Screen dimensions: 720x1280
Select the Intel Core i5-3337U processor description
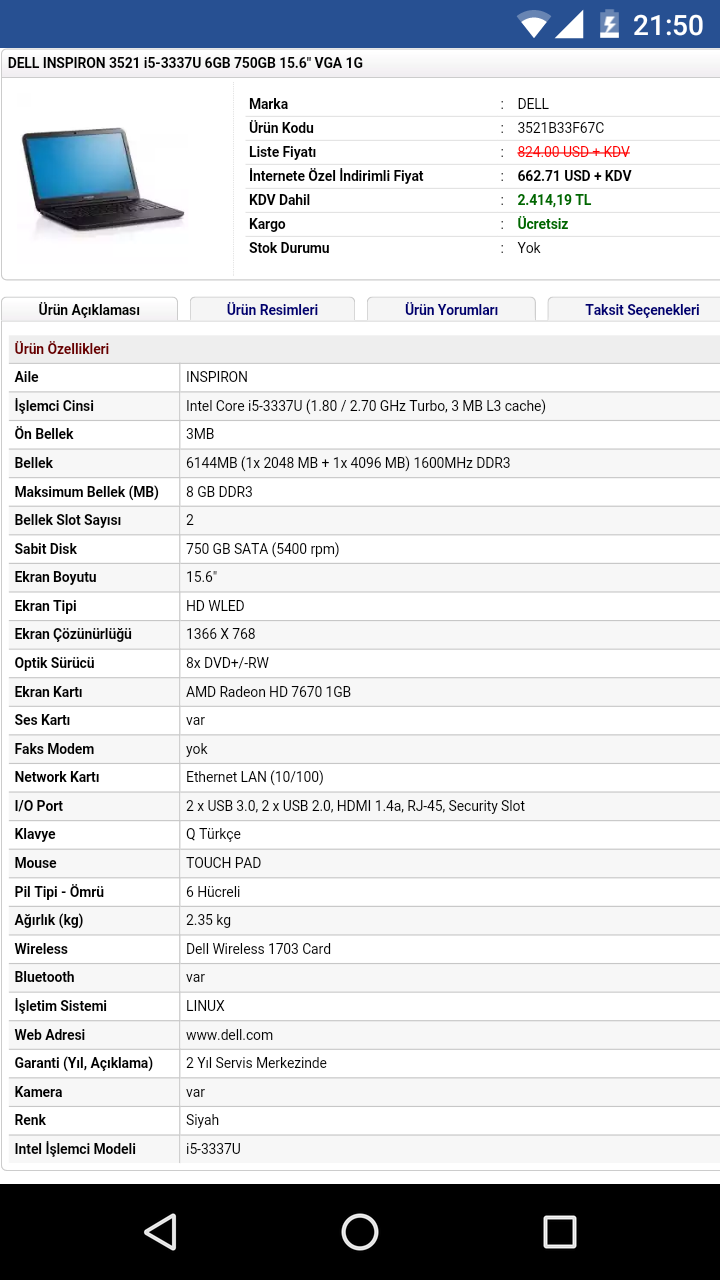pyautogui.click(x=366, y=406)
